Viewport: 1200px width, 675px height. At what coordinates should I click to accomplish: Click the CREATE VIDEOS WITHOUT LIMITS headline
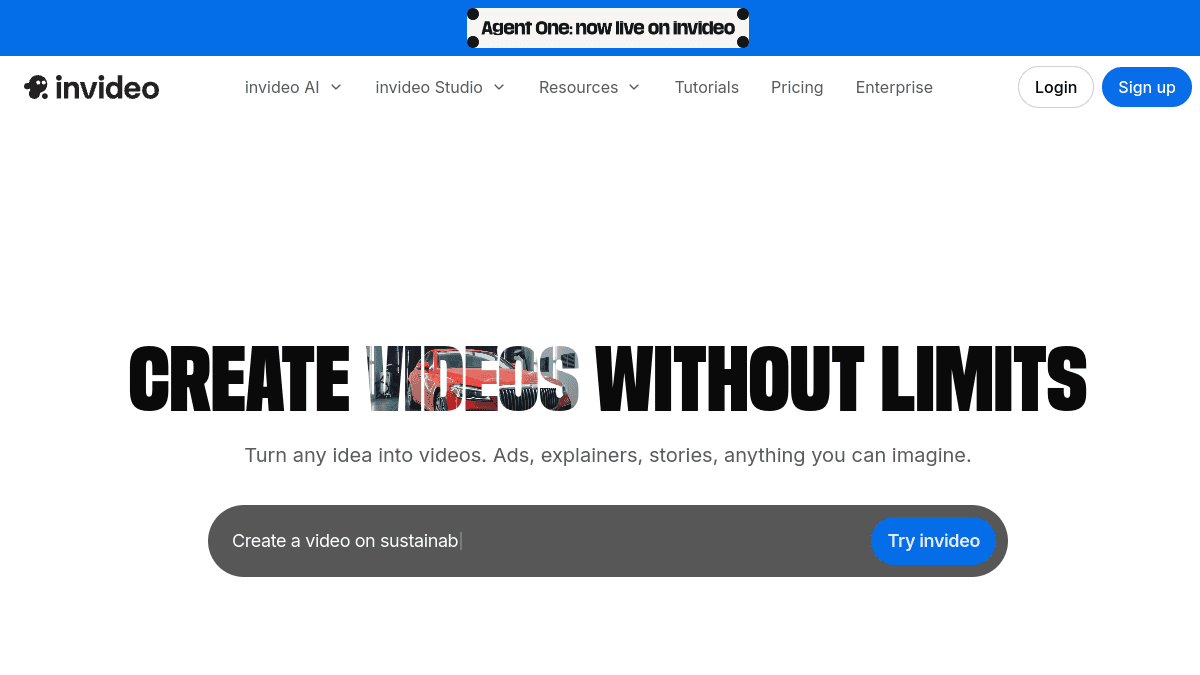pos(608,379)
